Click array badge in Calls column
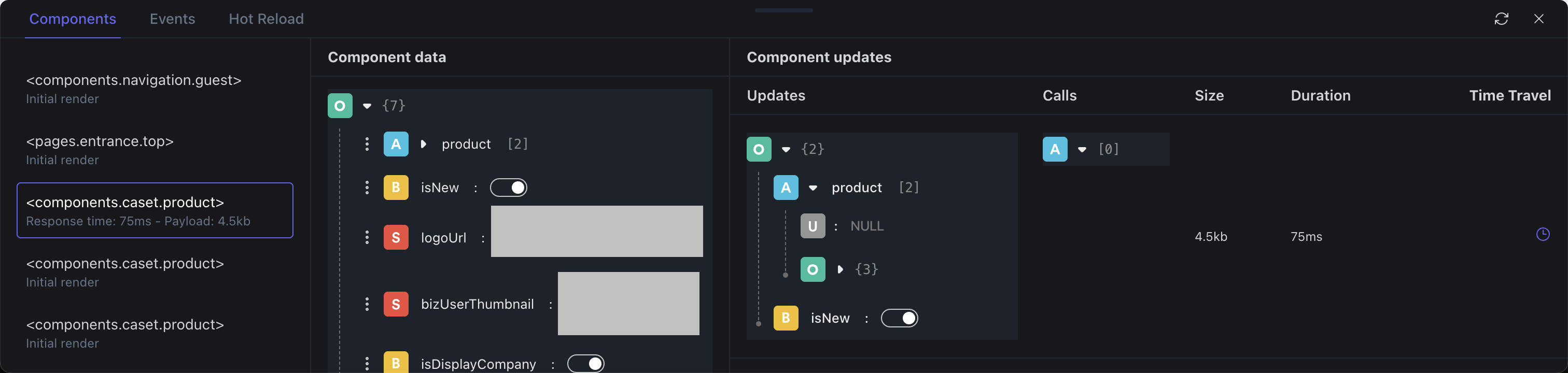The width and height of the screenshot is (1568, 373). pyautogui.click(x=1055, y=149)
